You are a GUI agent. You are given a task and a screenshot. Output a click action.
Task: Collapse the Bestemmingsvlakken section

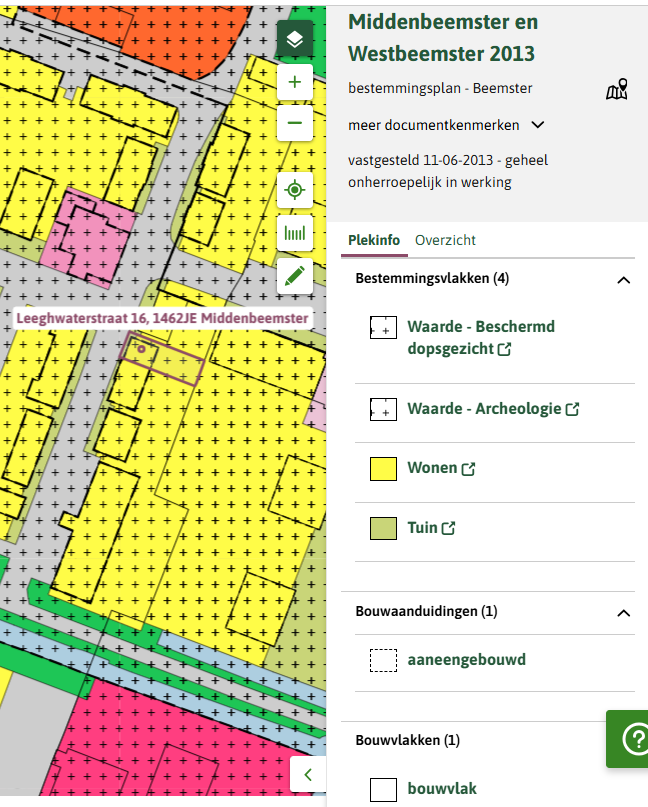click(x=624, y=279)
